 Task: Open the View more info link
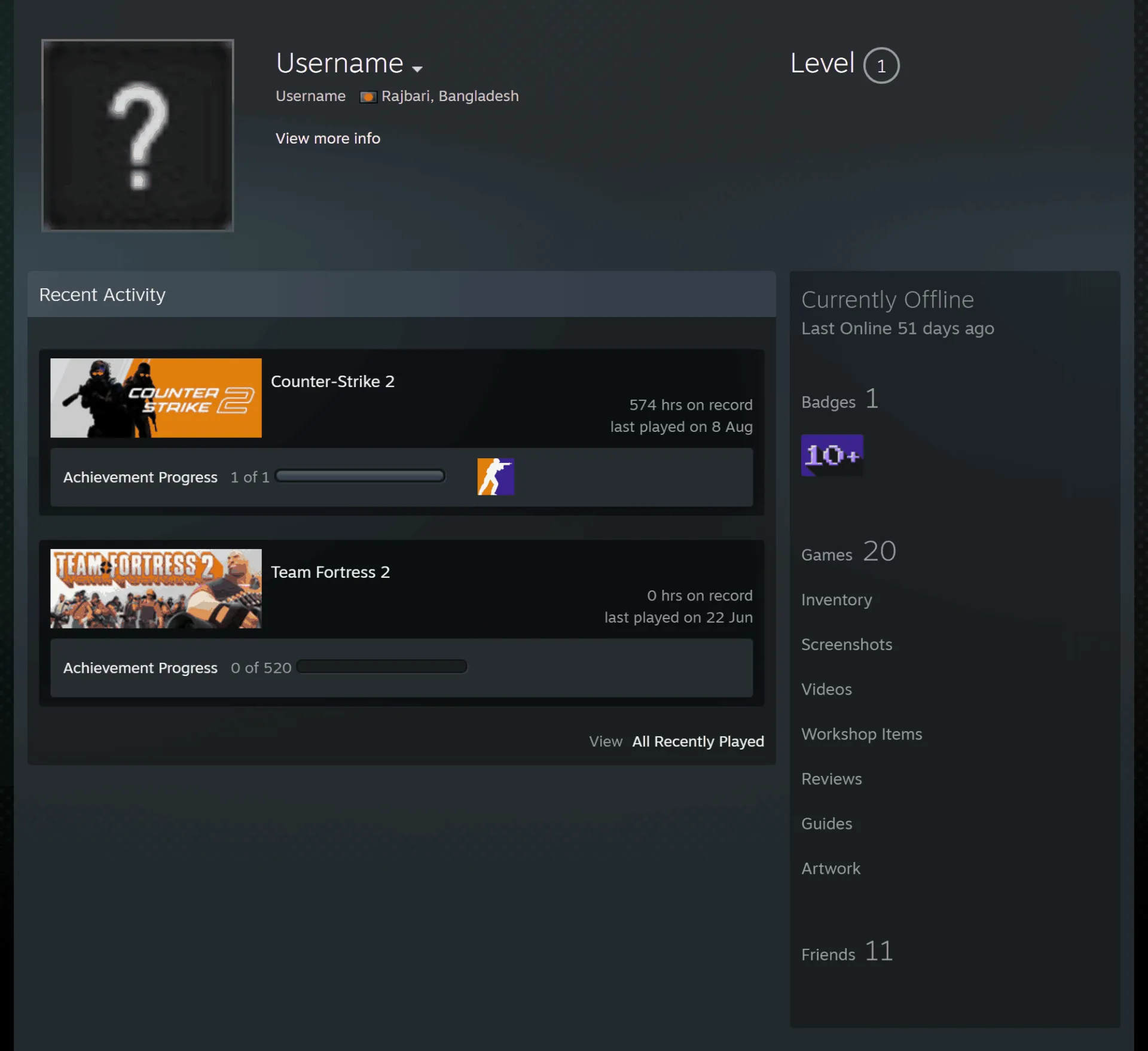pos(328,138)
